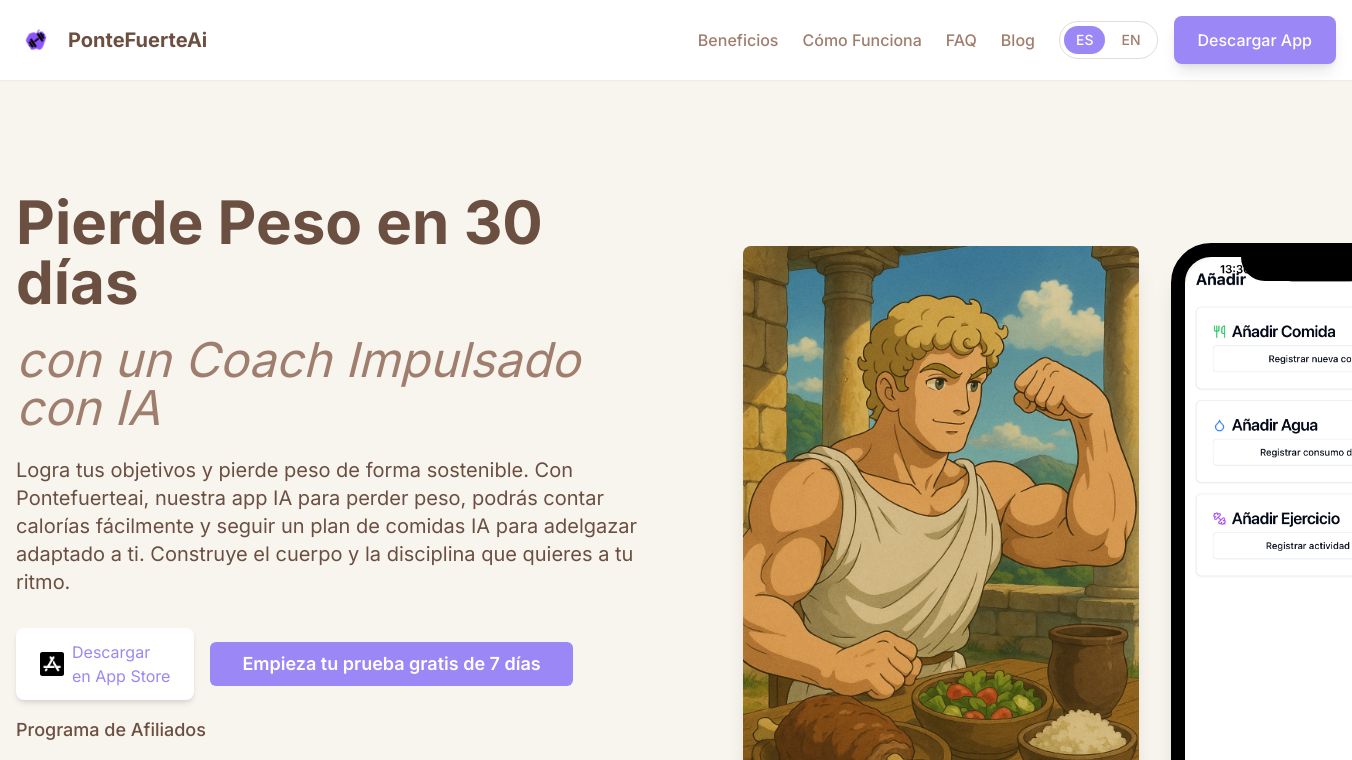Screen dimensions: 1352x760
Task: Select Registrar actividad field
Action: [1283, 546]
